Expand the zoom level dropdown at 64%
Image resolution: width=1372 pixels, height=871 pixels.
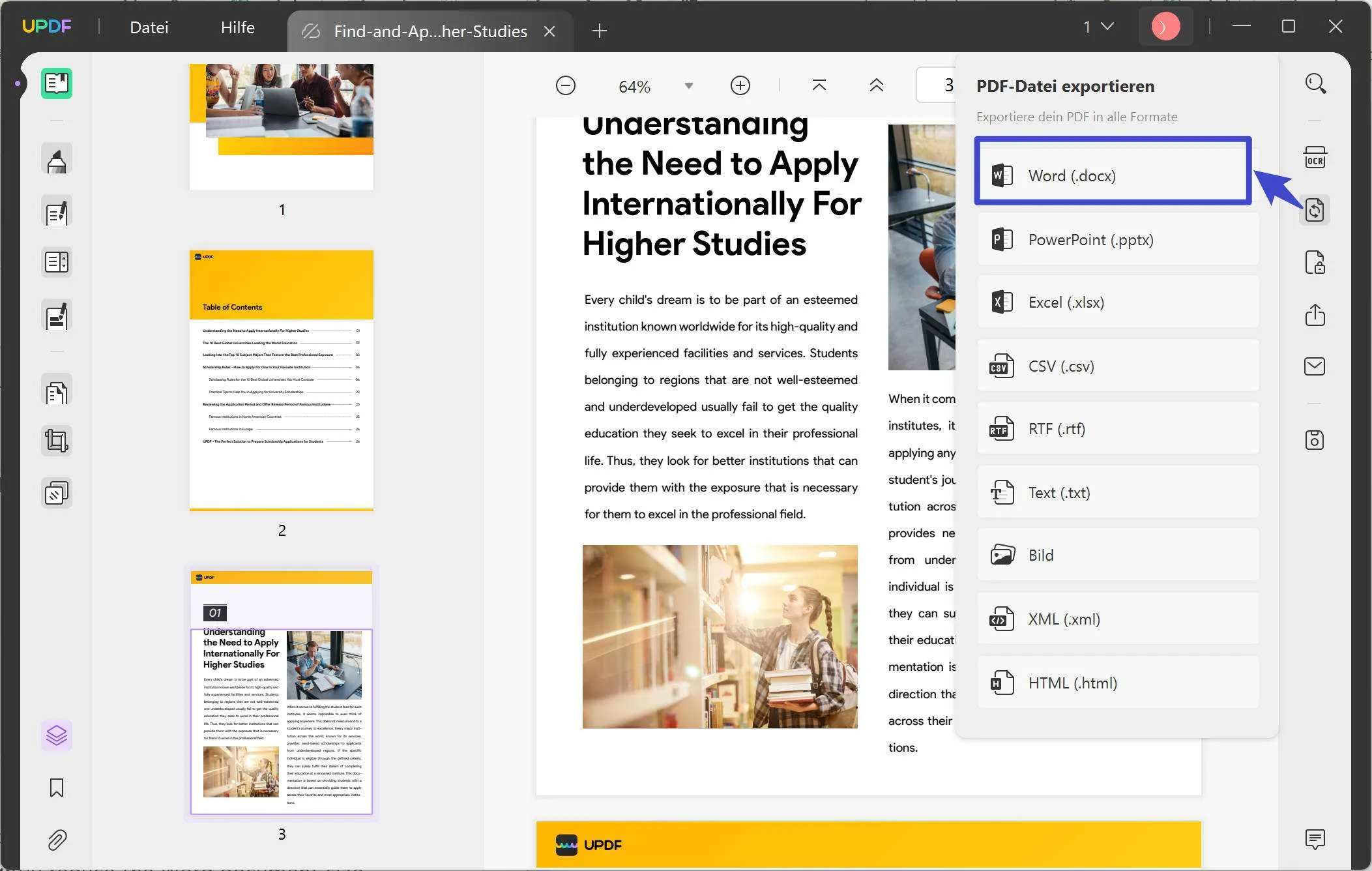tap(689, 85)
